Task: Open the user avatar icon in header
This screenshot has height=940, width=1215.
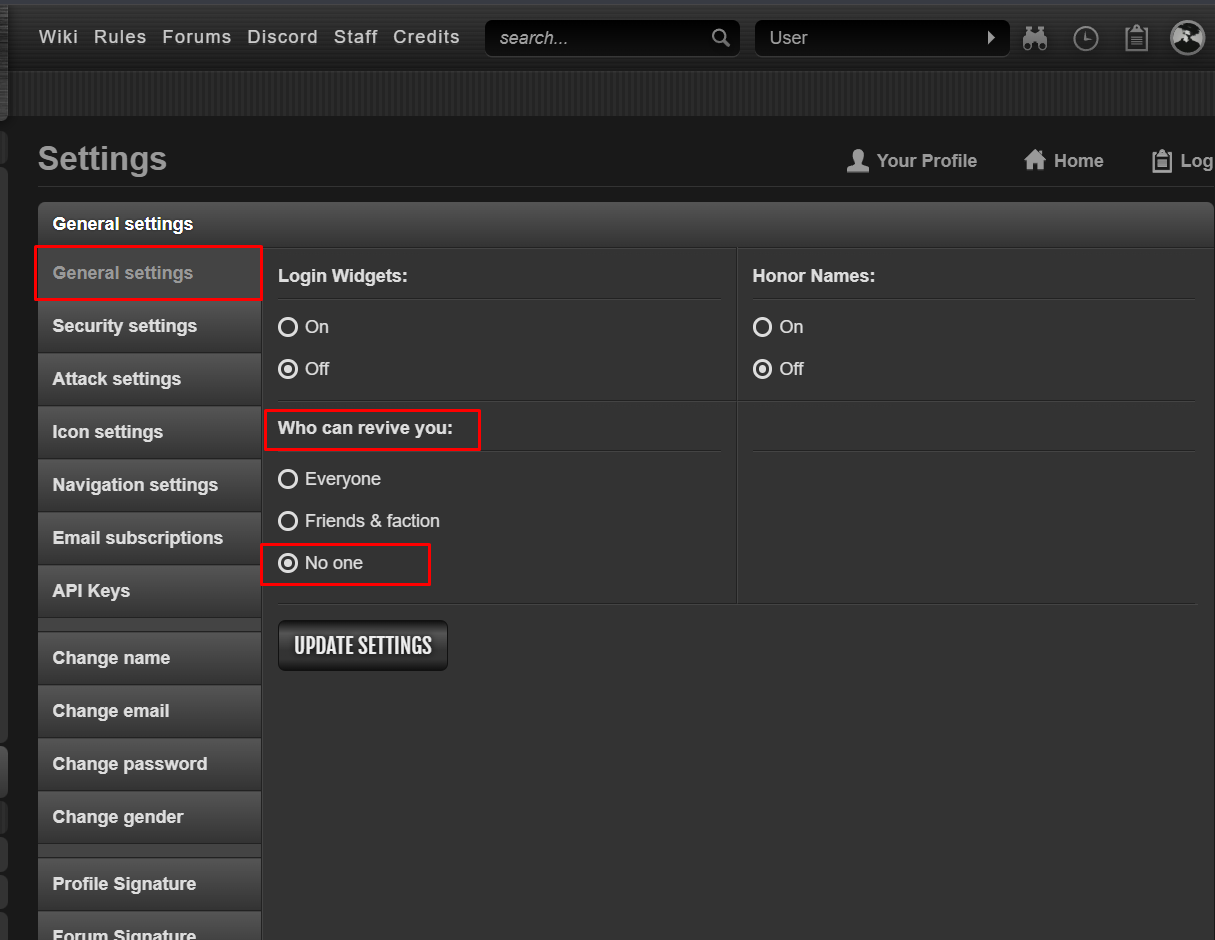Action: point(1187,38)
